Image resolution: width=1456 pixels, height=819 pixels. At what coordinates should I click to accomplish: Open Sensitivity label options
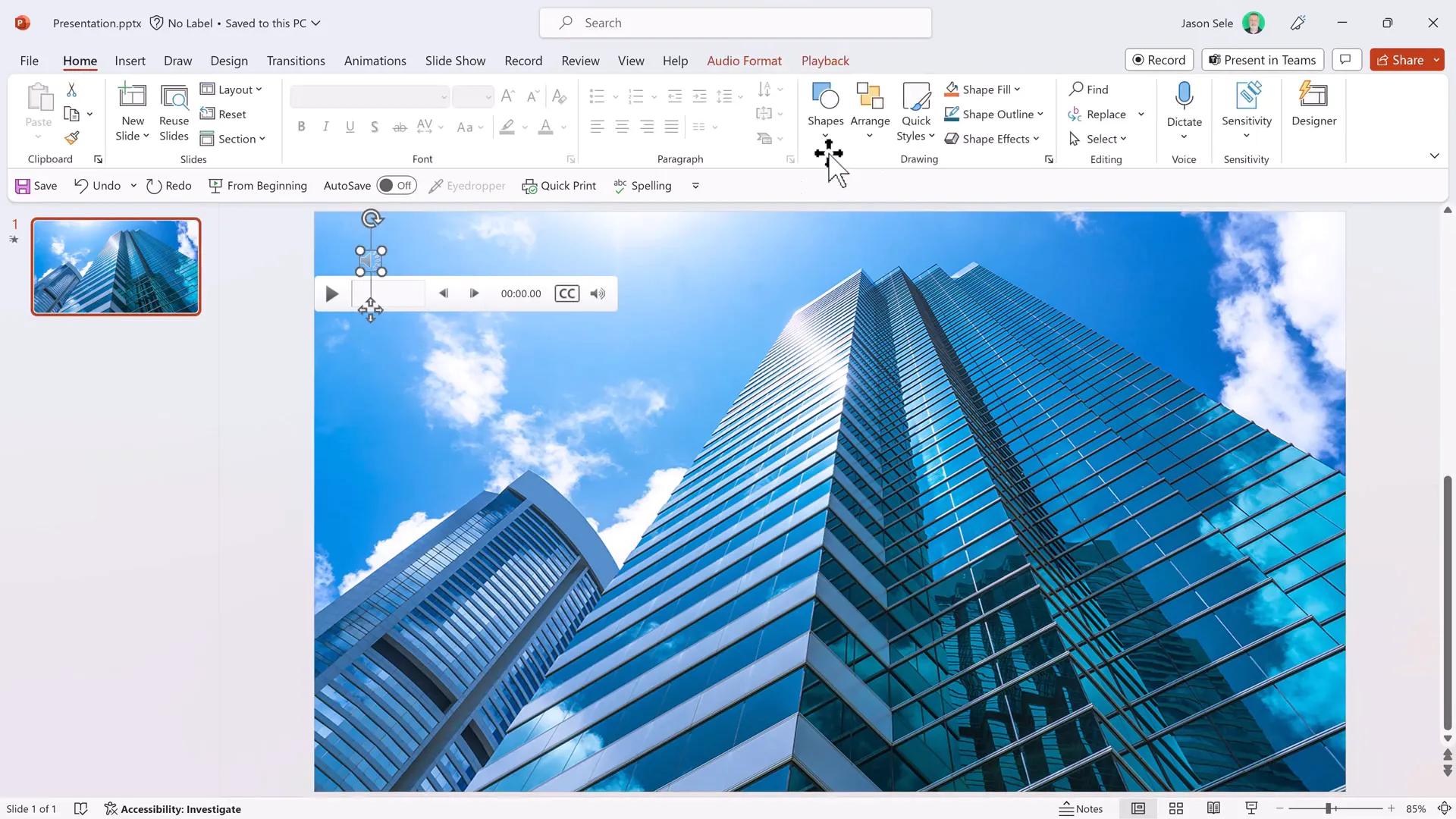[1246, 111]
